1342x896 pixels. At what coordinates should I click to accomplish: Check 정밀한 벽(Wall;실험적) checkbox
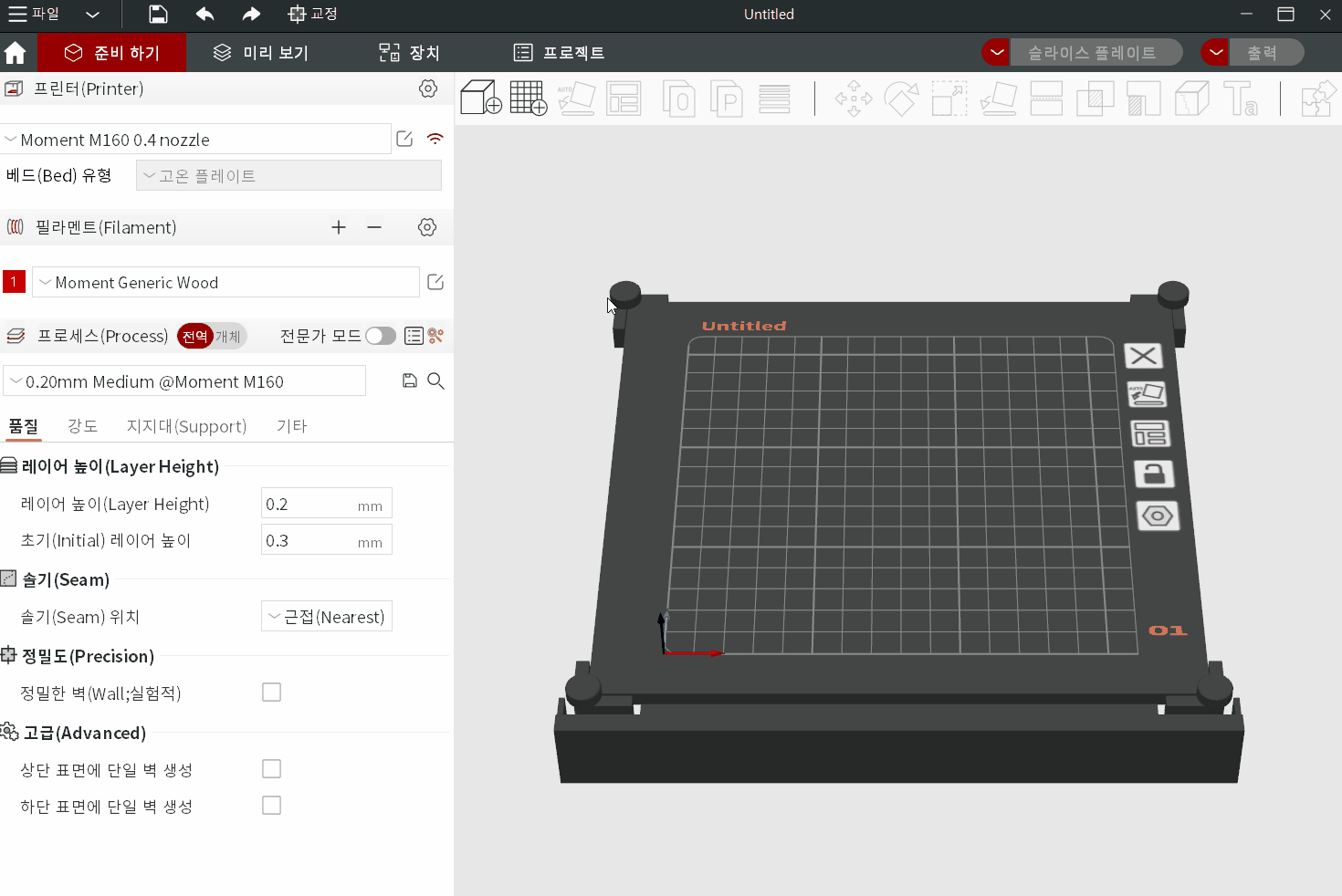[x=271, y=693]
